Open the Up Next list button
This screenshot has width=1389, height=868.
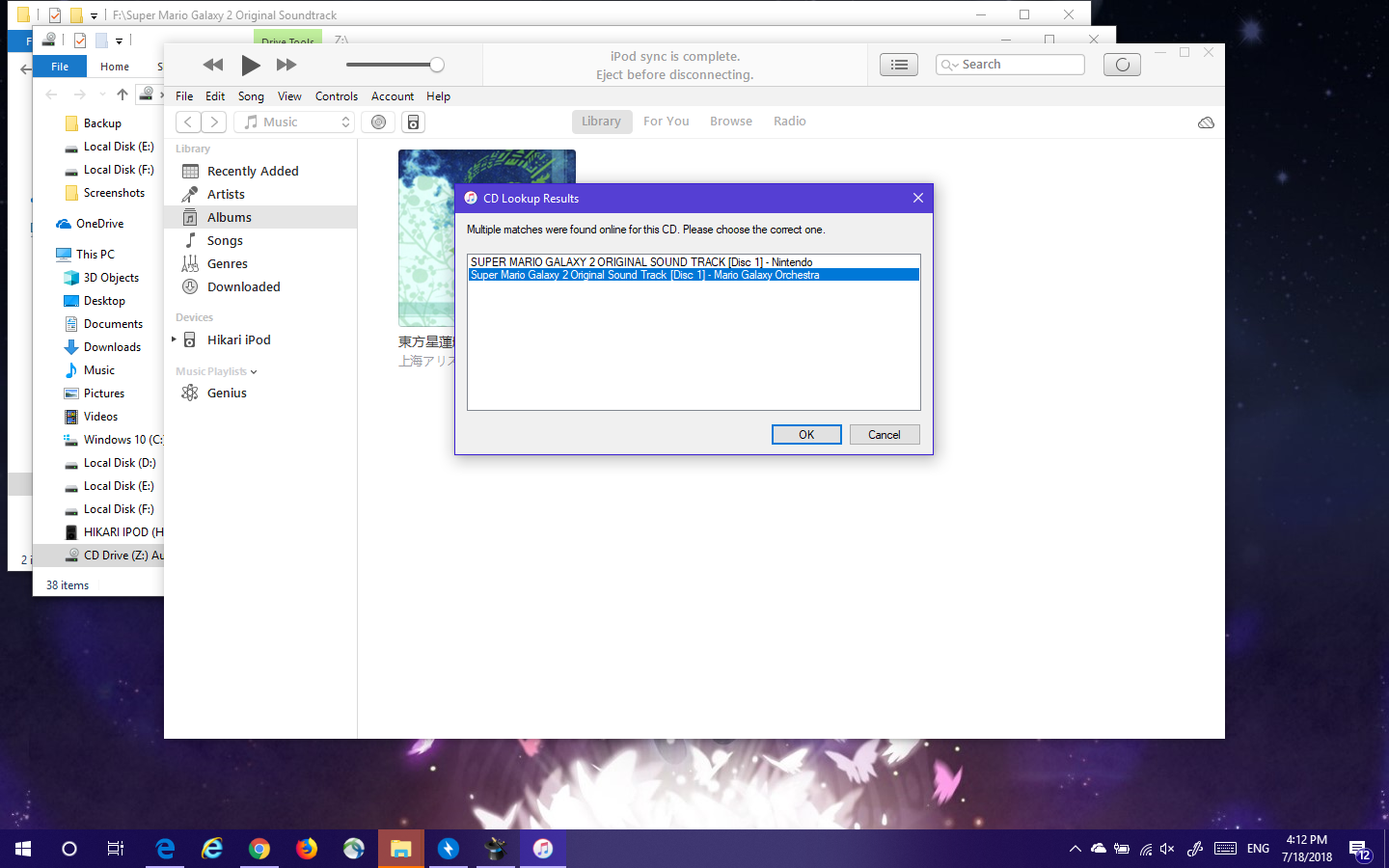[x=899, y=65]
